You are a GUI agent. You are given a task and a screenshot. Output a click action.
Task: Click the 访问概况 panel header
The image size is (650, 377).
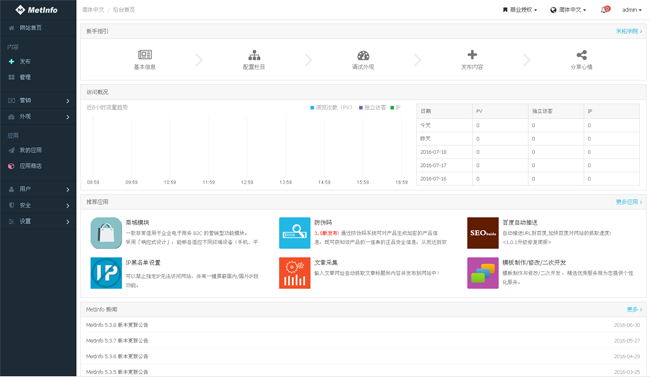click(x=363, y=92)
